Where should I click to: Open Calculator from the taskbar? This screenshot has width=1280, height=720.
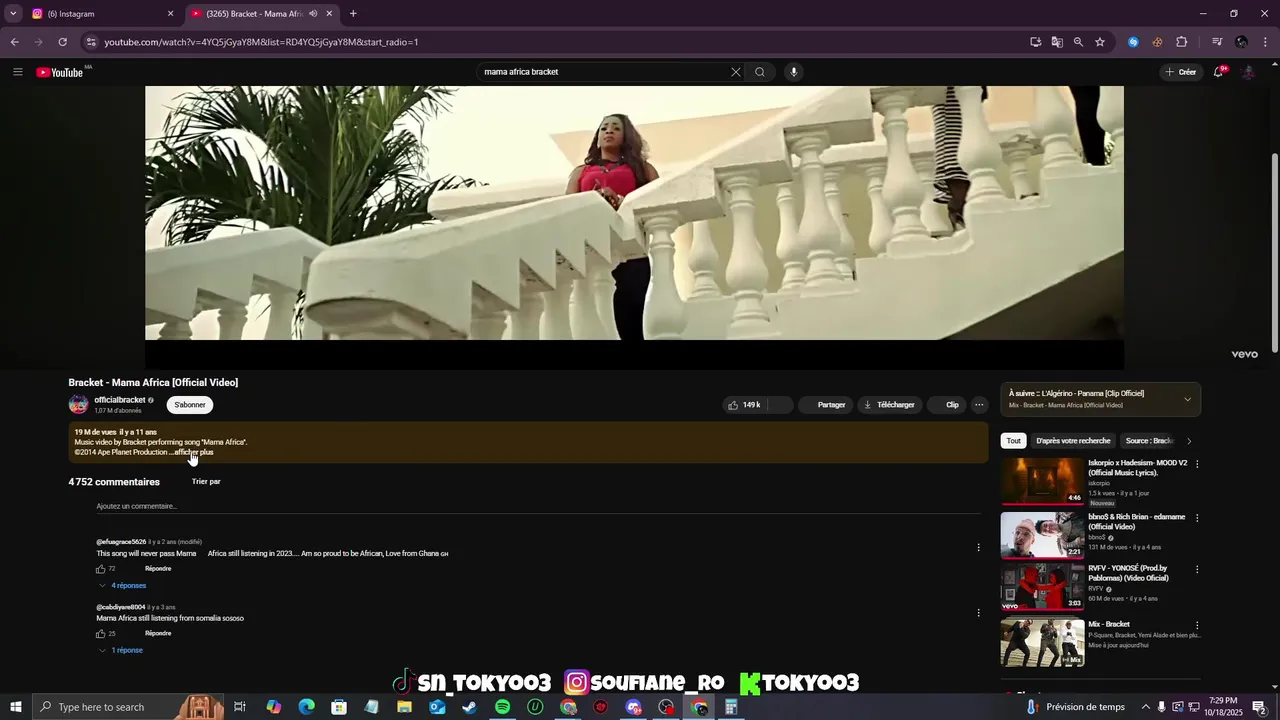[731, 707]
